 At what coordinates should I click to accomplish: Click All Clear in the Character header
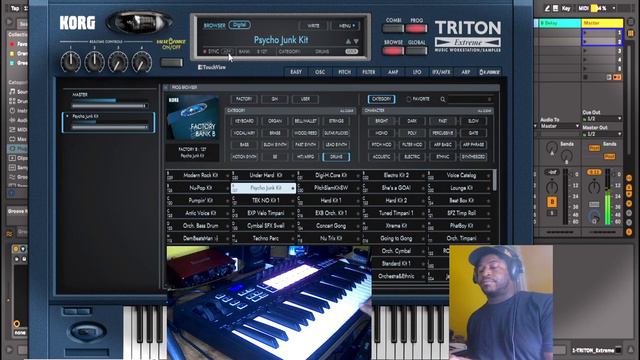point(484,111)
